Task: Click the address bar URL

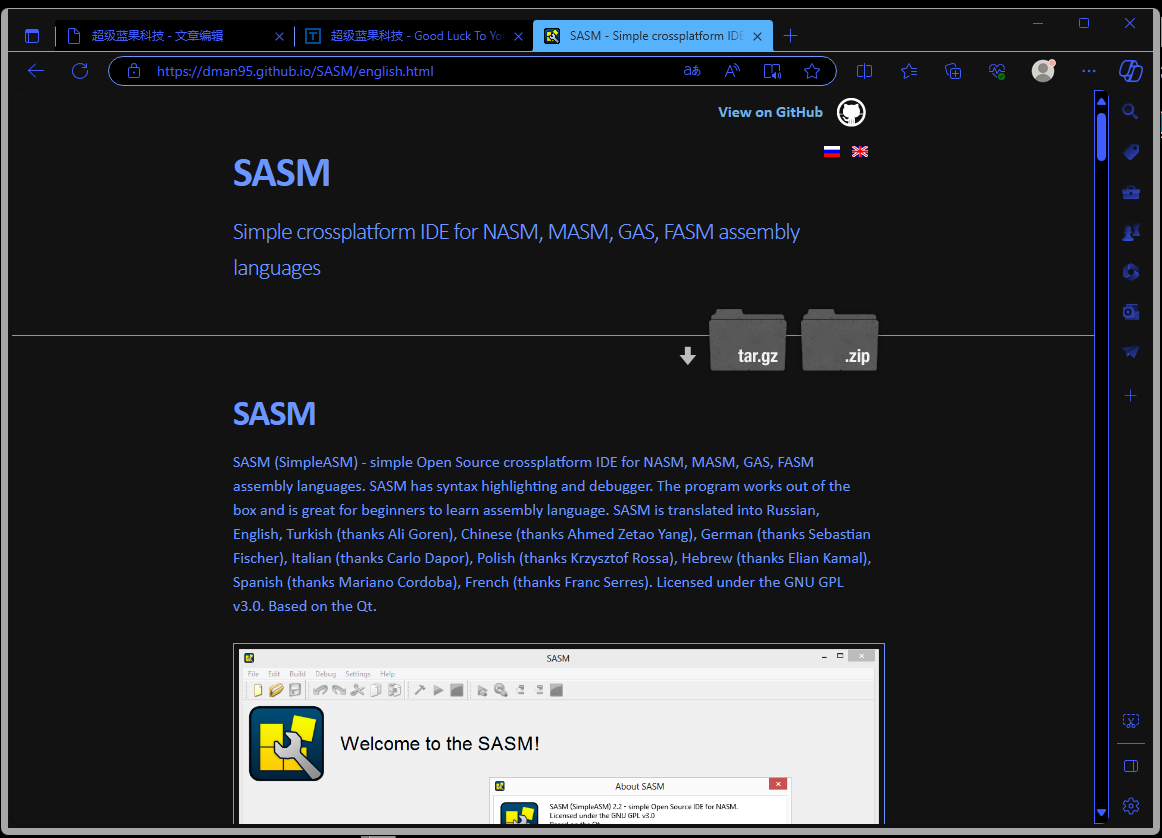Action: [x=295, y=71]
